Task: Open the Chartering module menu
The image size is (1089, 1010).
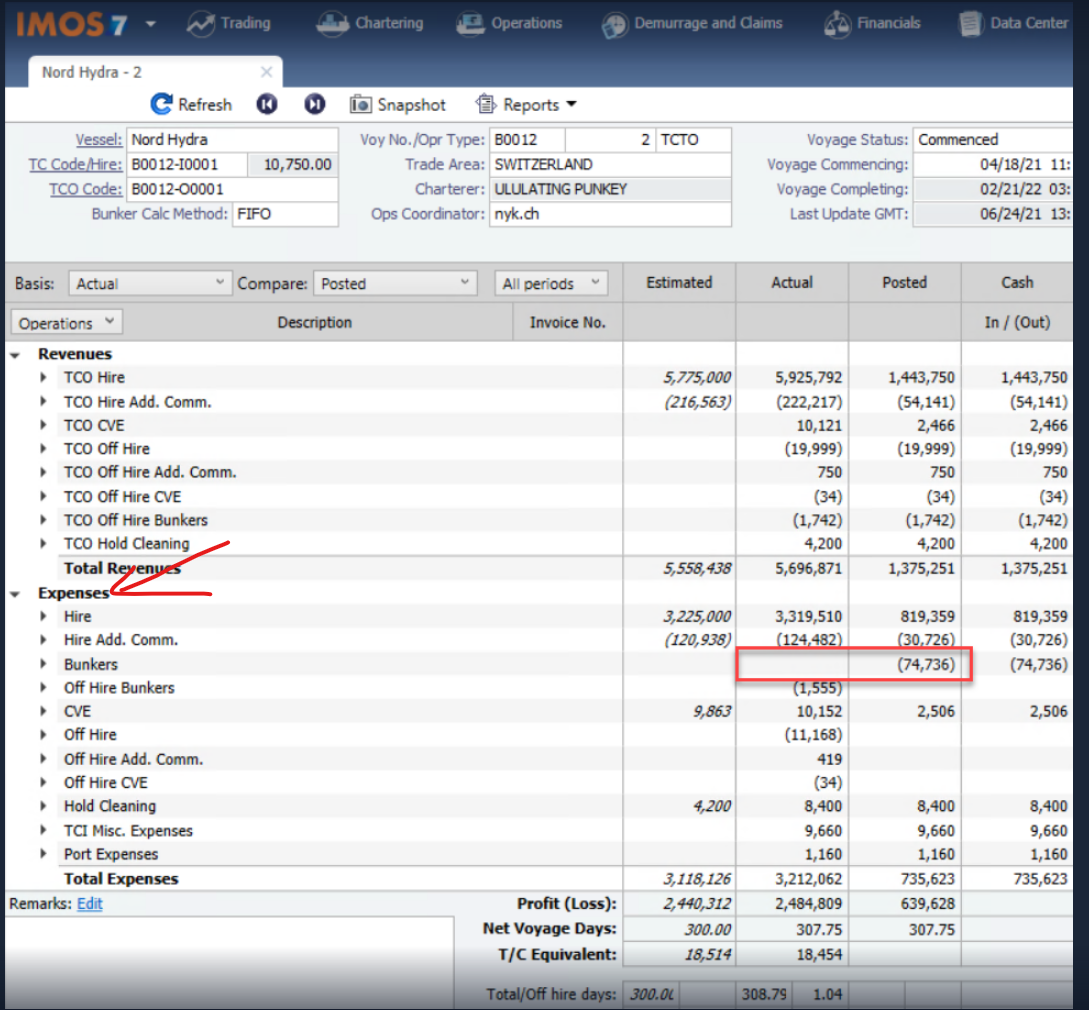Action: click(370, 23)
